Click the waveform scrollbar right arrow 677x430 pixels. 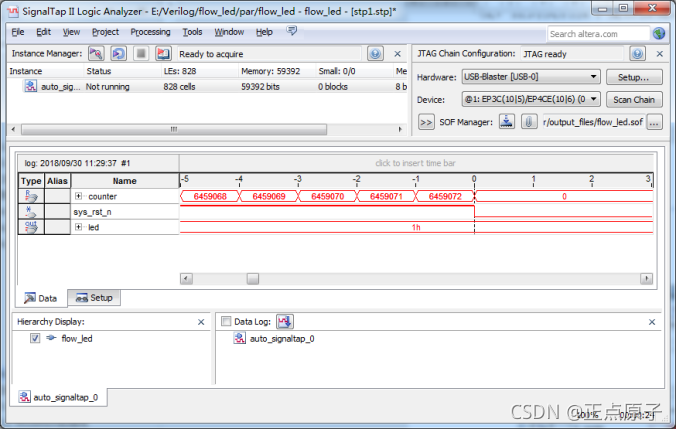(646, 279)
